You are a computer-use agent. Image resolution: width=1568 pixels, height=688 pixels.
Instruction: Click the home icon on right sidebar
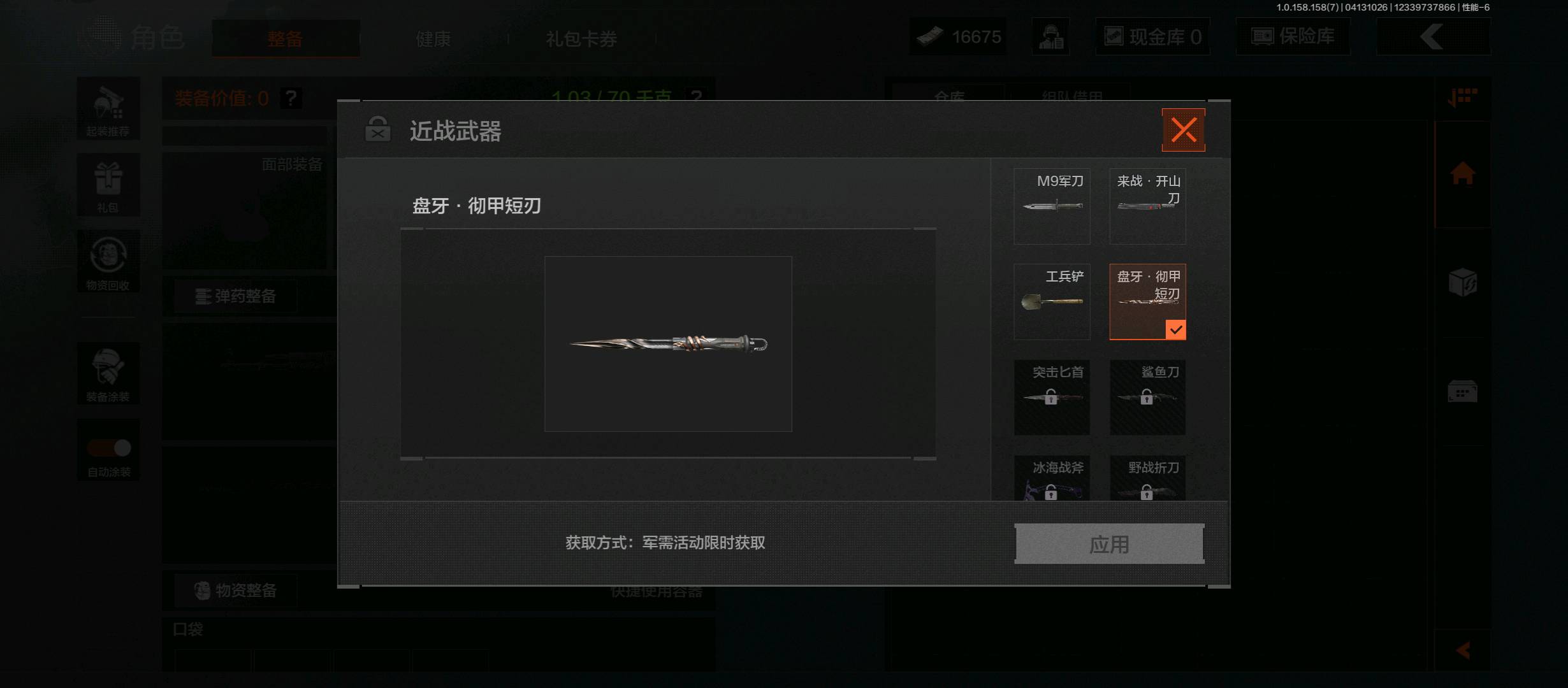(x=1463, y=173)
